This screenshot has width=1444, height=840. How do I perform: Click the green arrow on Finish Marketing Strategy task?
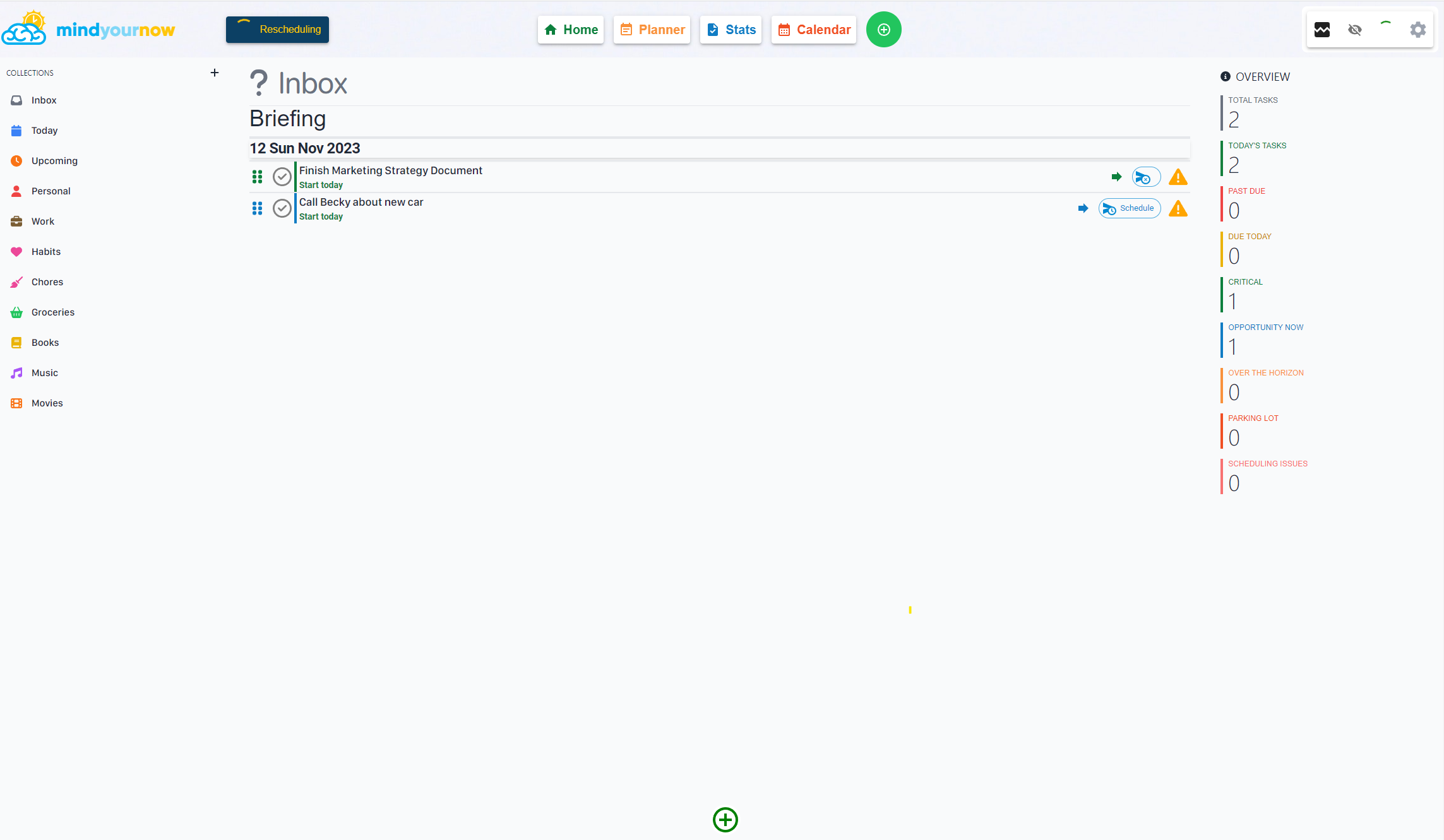(1116, 177)
